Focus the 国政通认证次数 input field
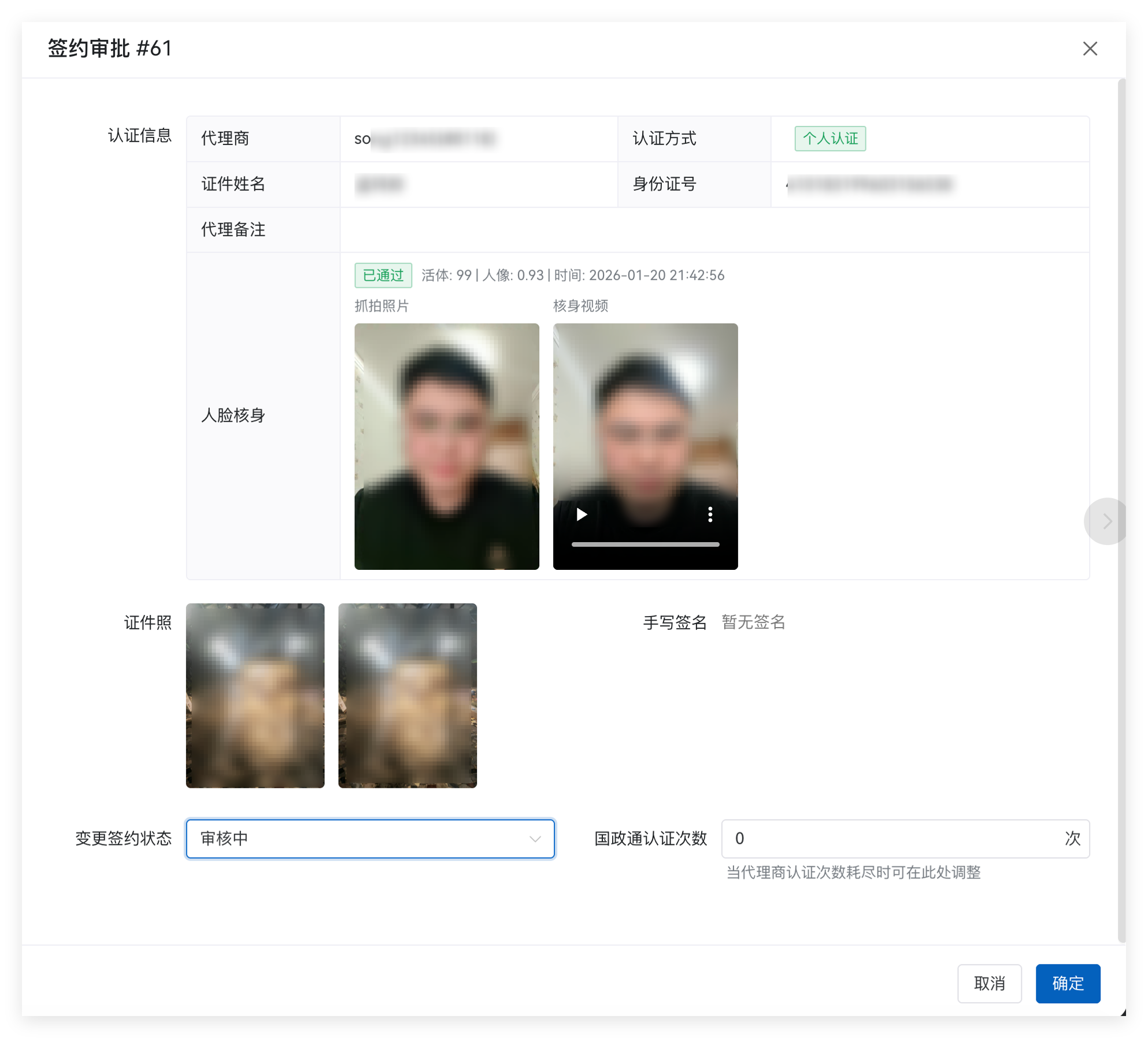Screen dimensions: 1148x1038 890,839
